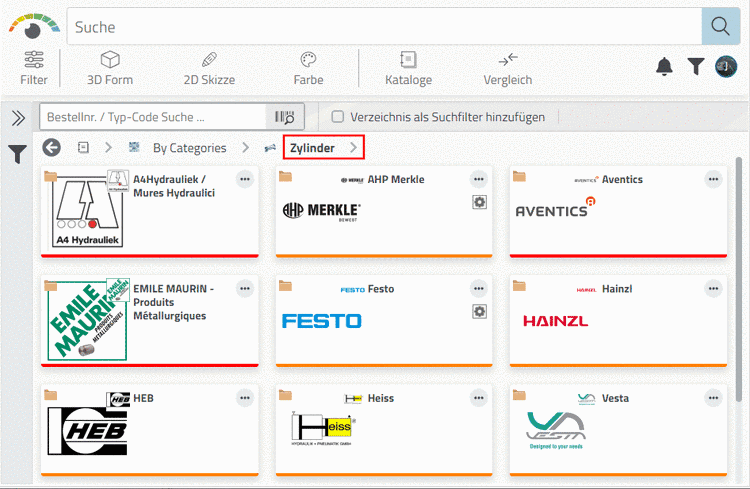Click the search magnifier button
The image size is (750, 489).
tap(721, 26)
